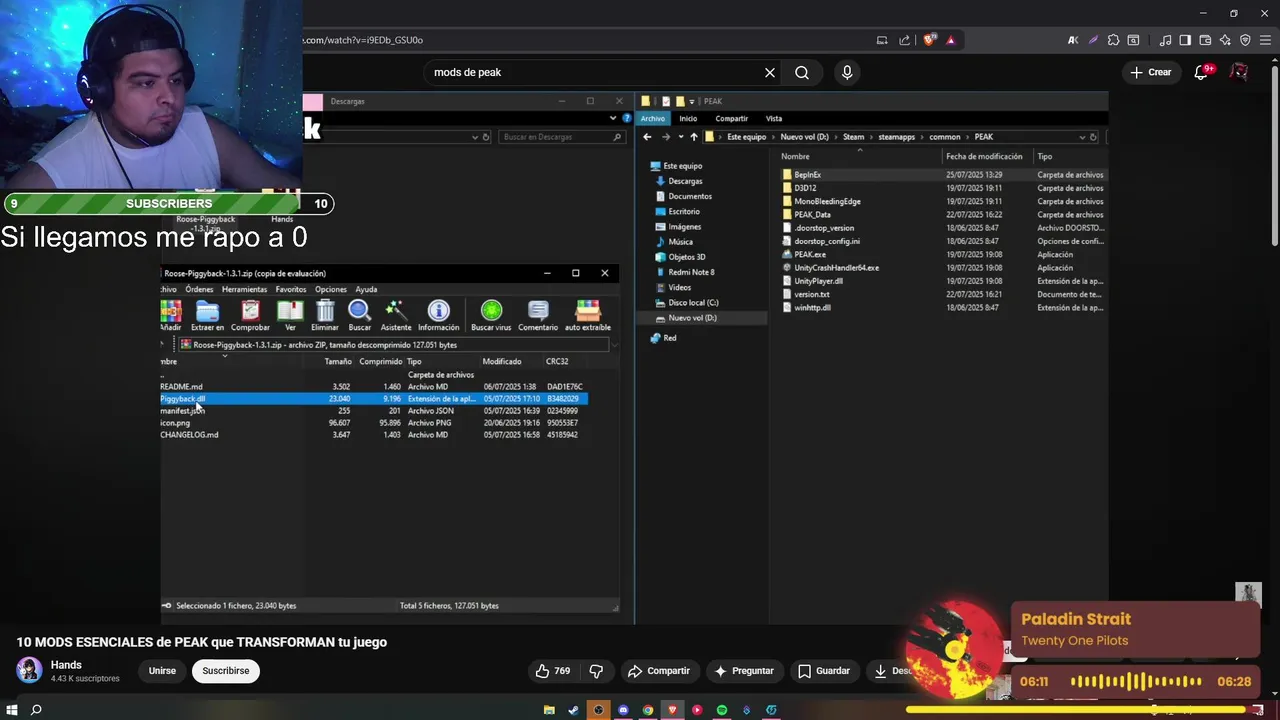The height and width of the screenshot is (720, 1280).
Task: Open Spotify icon in taskbar
Action: 722,710
